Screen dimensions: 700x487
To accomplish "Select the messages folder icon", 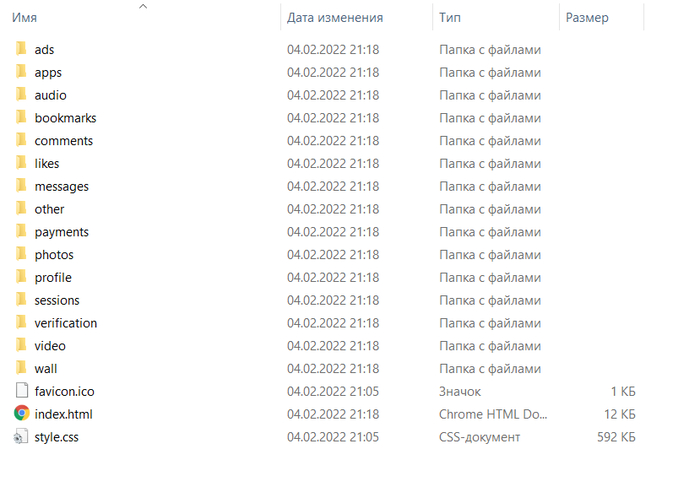I will tap(21, 185).
